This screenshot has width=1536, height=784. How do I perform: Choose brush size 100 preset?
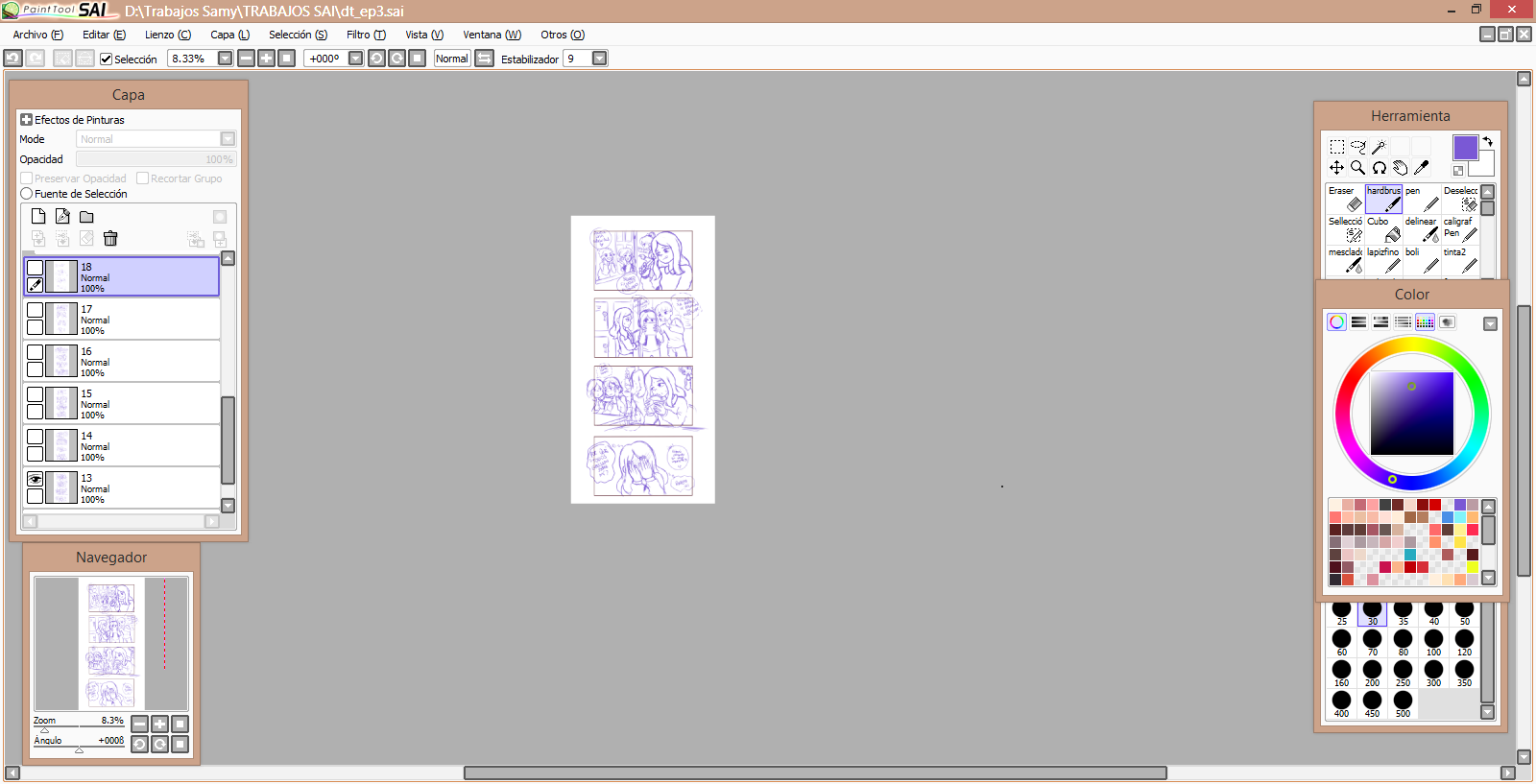(x=1433, y=642)
